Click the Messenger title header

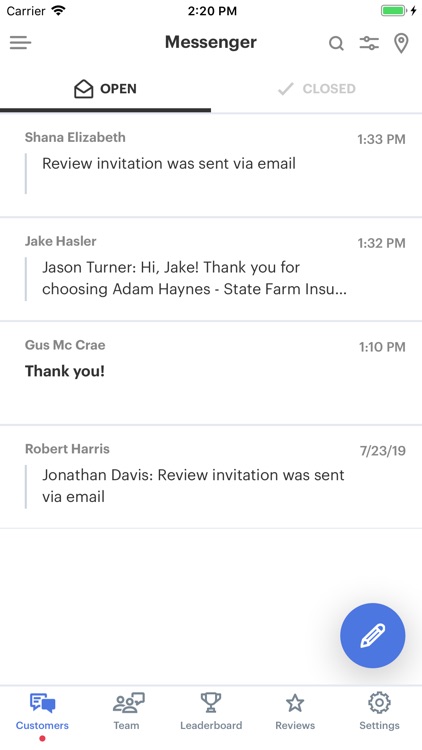click(x=211, y=43)
